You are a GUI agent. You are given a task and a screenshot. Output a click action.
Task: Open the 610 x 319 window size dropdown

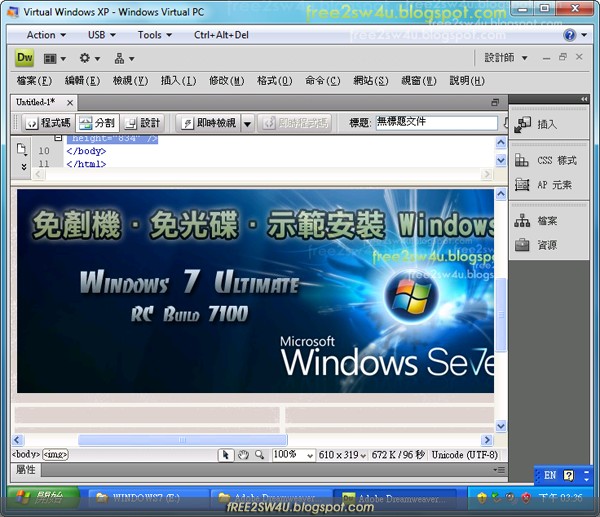[342, 455]
